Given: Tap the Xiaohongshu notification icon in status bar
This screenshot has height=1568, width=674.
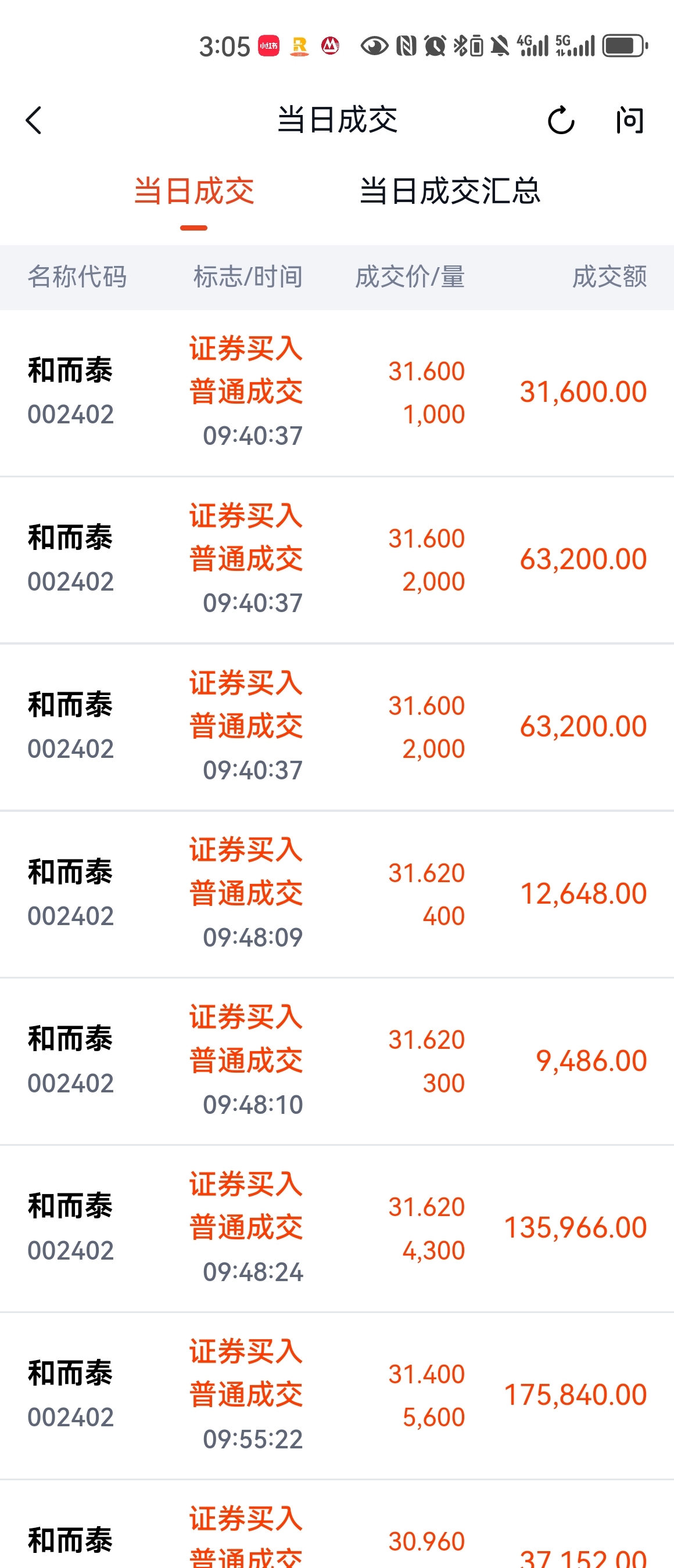Looking at the screenshot, I should tap(268, 46).
